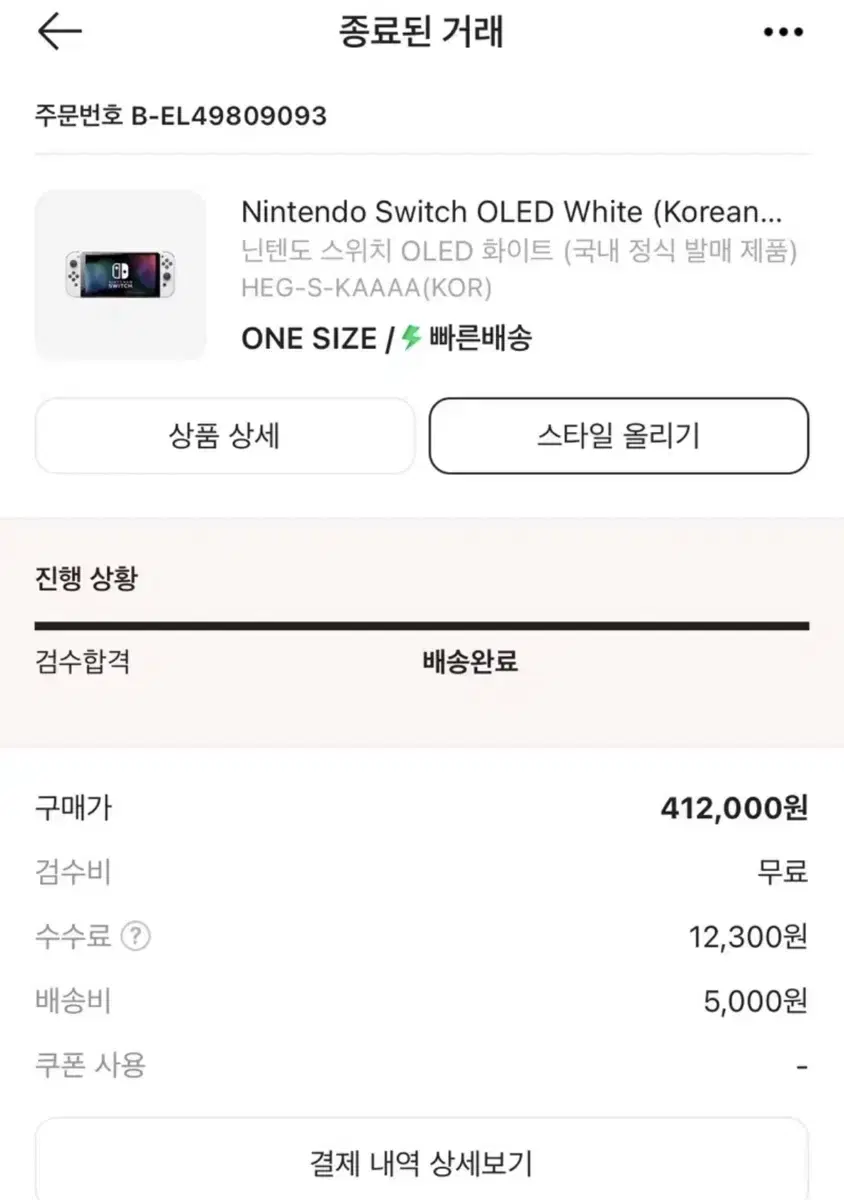Viewport: 844px width, 1200px height.
Task: Expand 결제 내역 상세보기
Action: click(x=421, y=1163)
